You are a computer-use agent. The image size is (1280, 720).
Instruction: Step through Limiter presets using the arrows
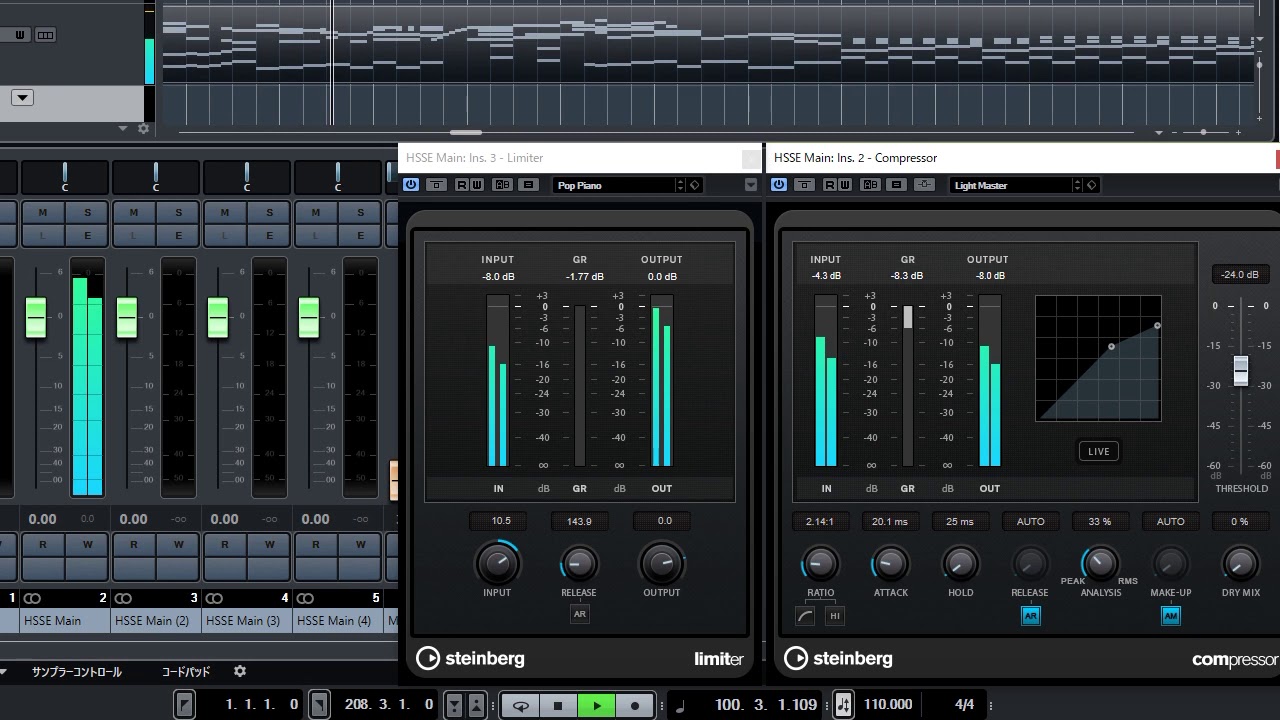point(681,185)
